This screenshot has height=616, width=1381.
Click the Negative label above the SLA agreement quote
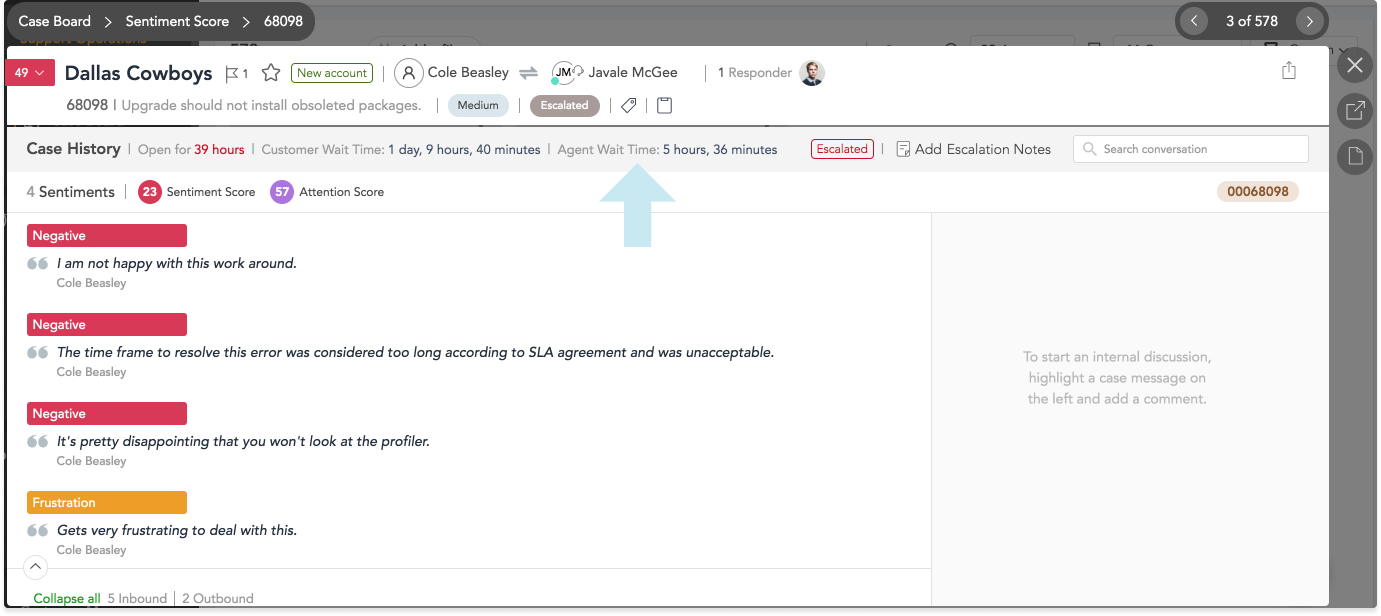tap(107, 325)
